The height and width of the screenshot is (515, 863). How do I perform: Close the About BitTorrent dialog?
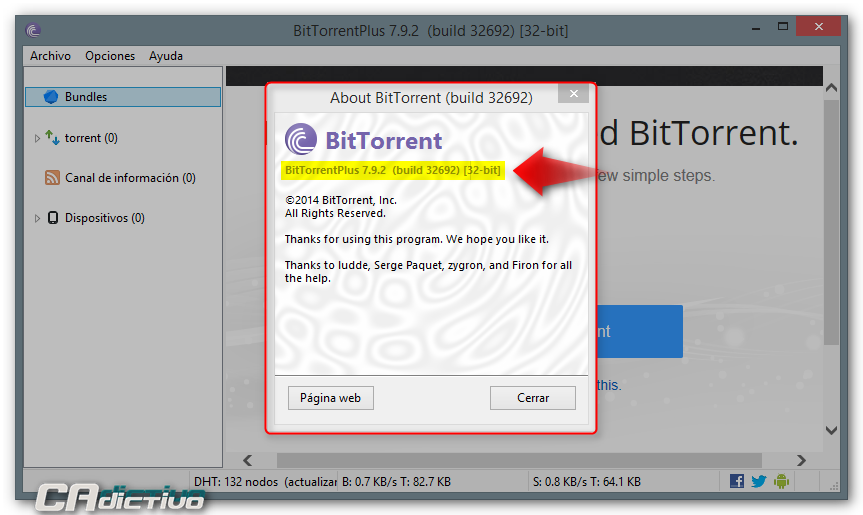pos(573,94)
